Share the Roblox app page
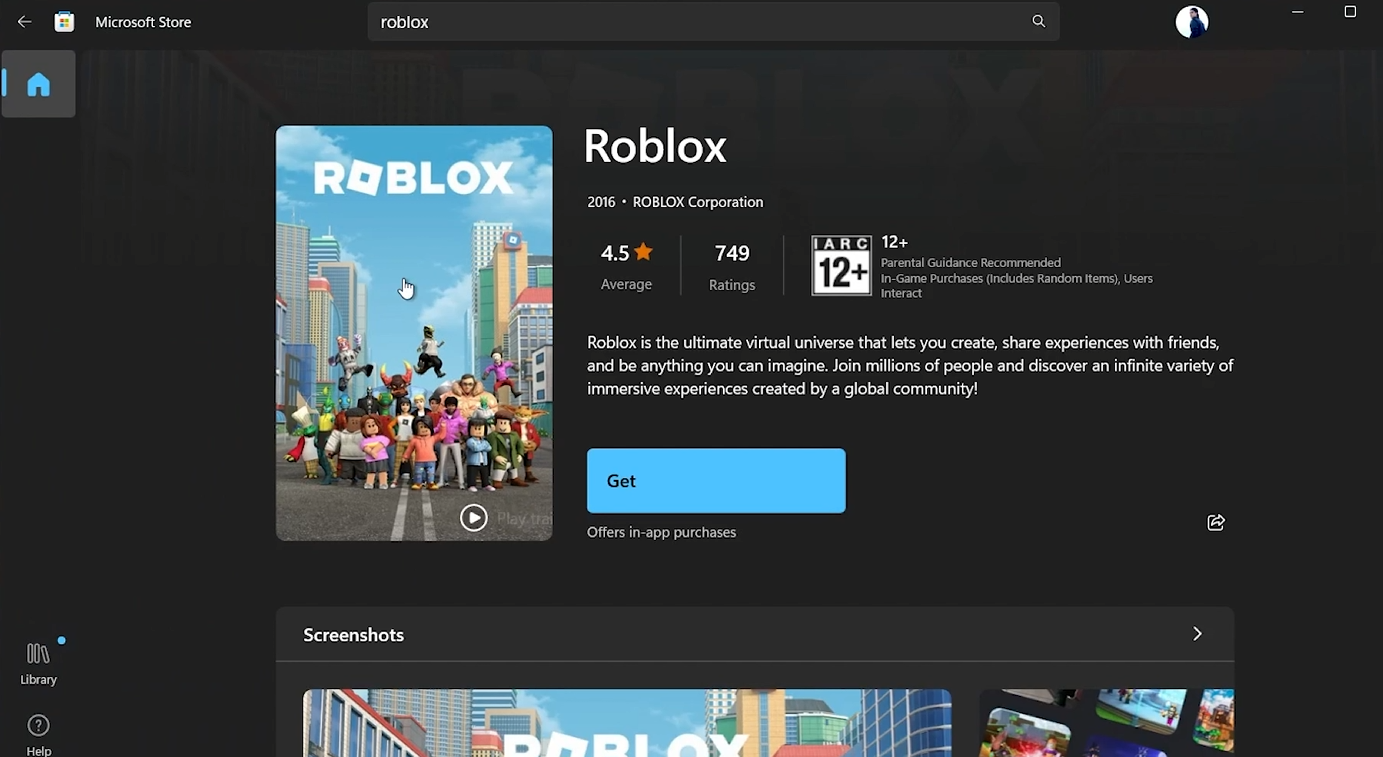 pos(1216,522)
